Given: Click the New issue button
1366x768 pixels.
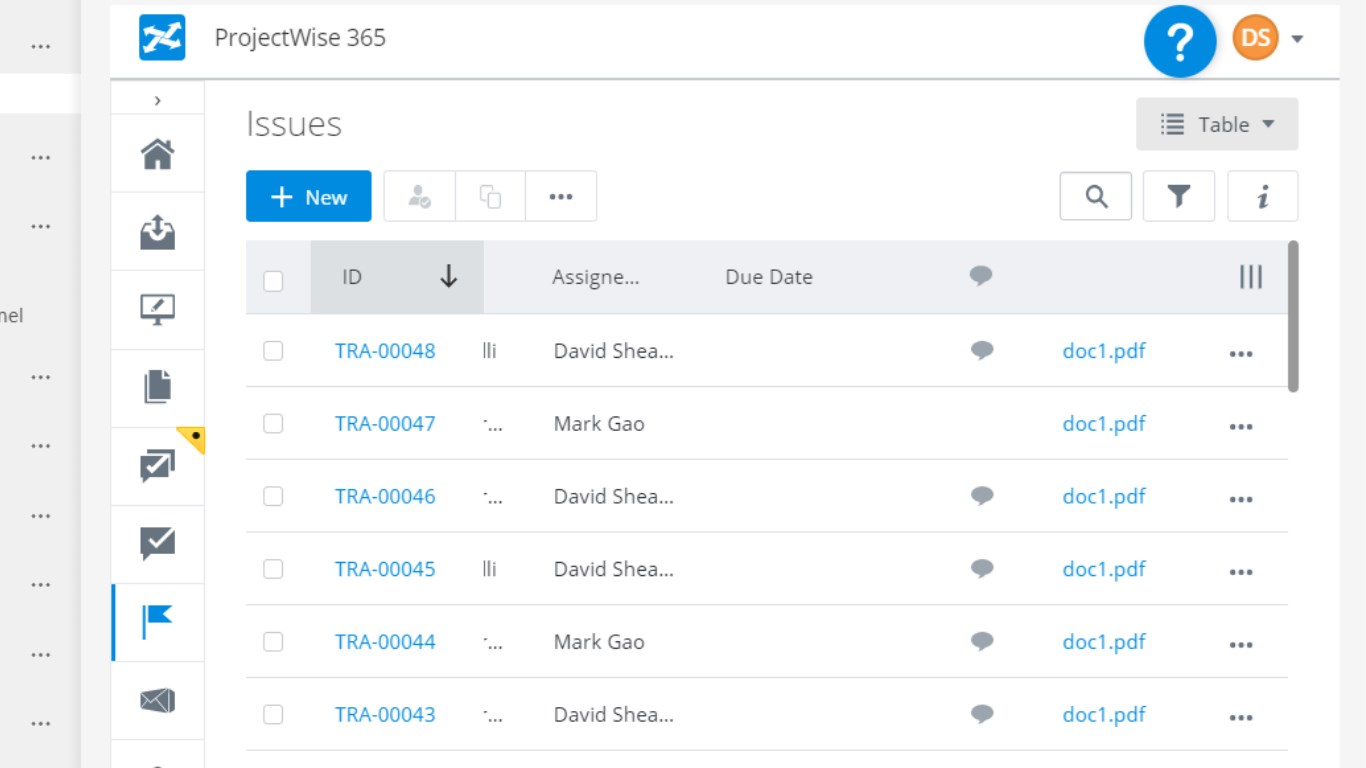Looking at the screenshot, I should click(308, 197).
